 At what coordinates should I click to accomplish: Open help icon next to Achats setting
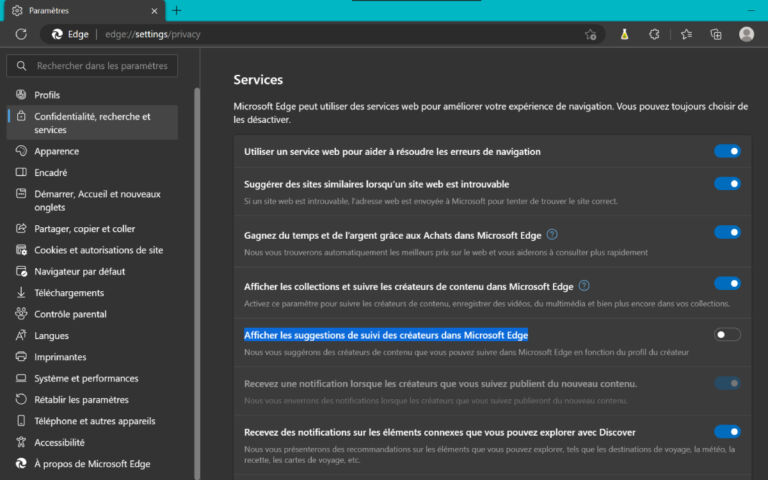(552, 235)
